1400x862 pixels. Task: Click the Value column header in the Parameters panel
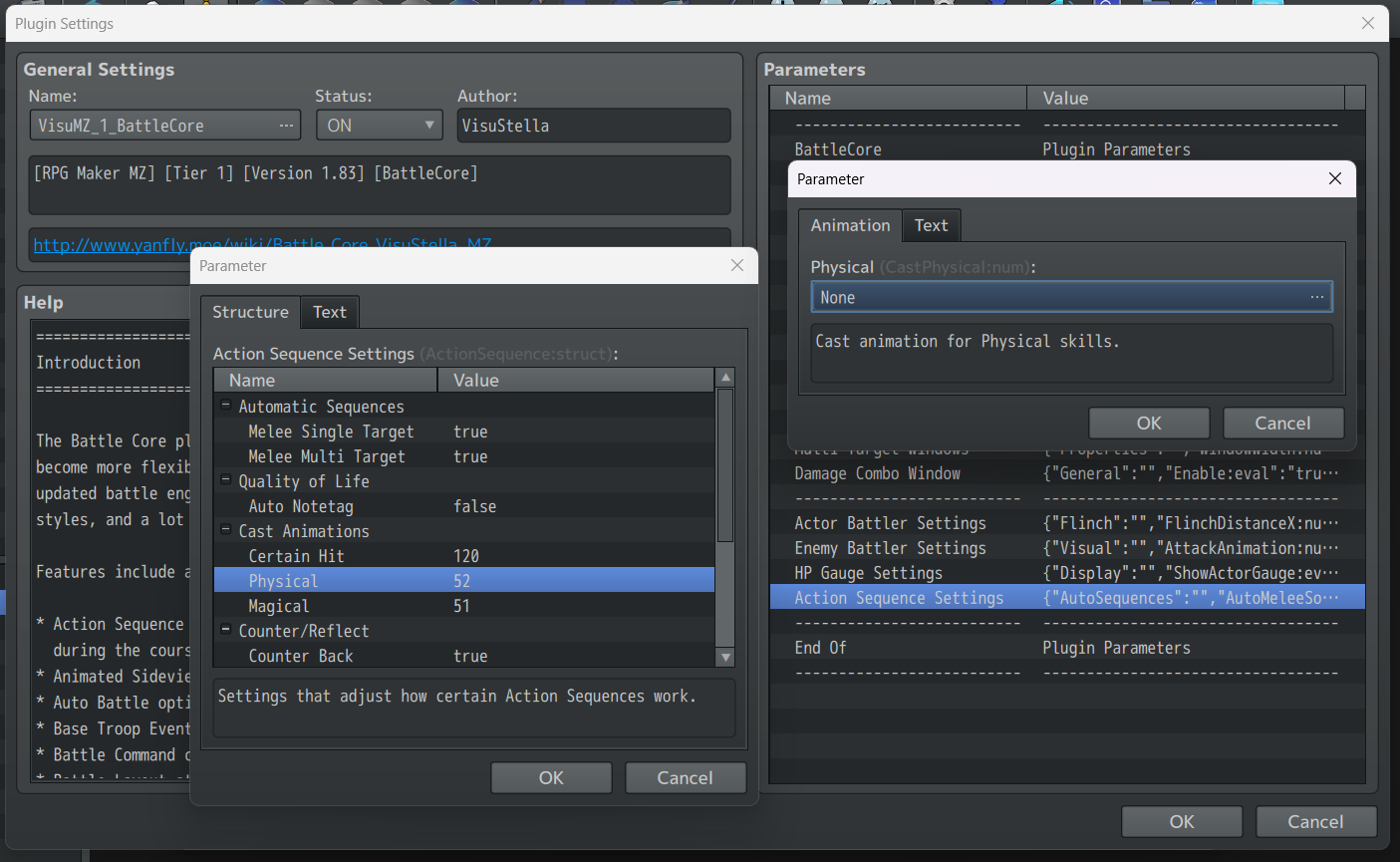coord(1186,98)
